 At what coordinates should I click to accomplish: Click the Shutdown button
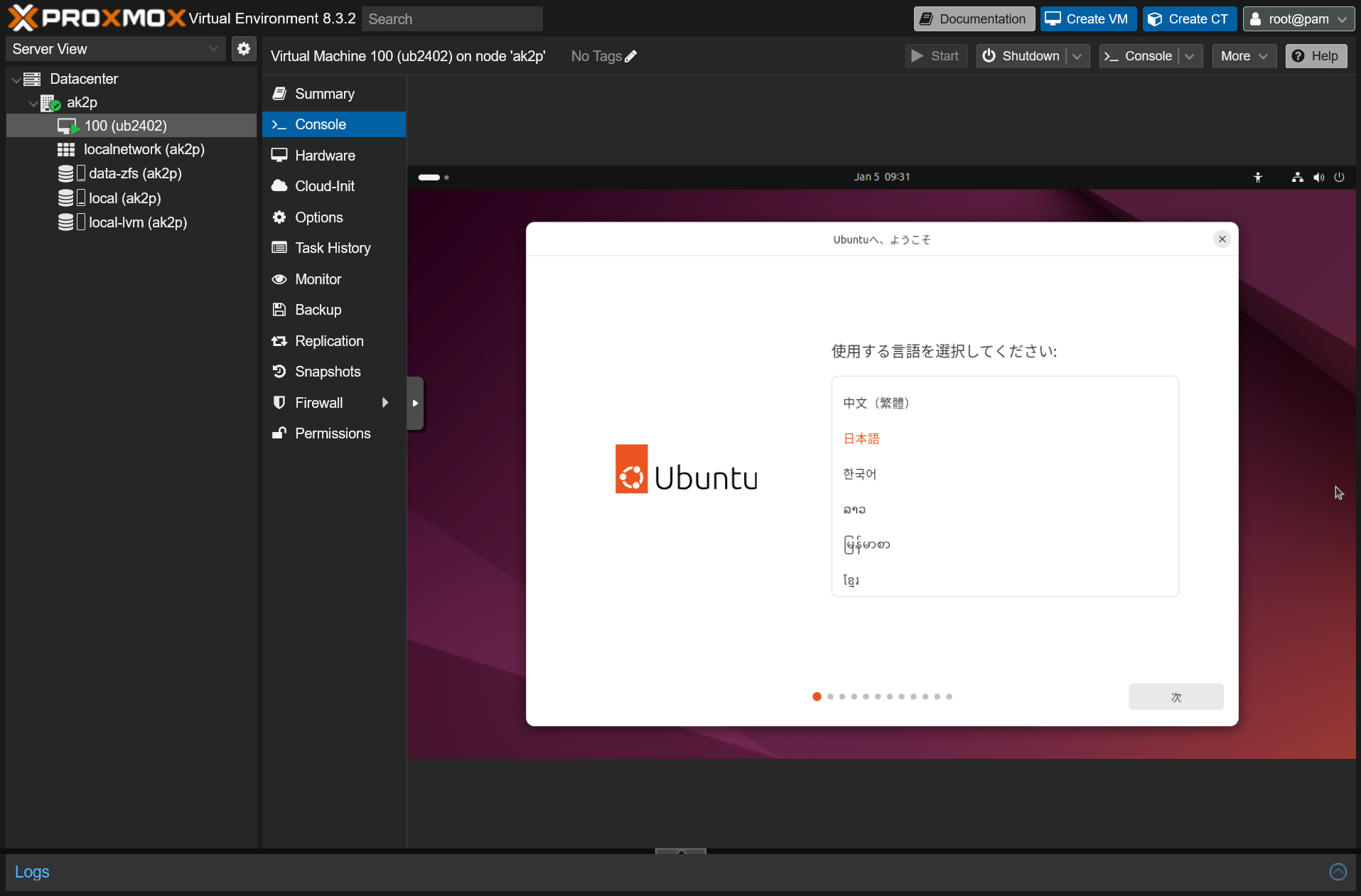click(x=1021, y=56)
